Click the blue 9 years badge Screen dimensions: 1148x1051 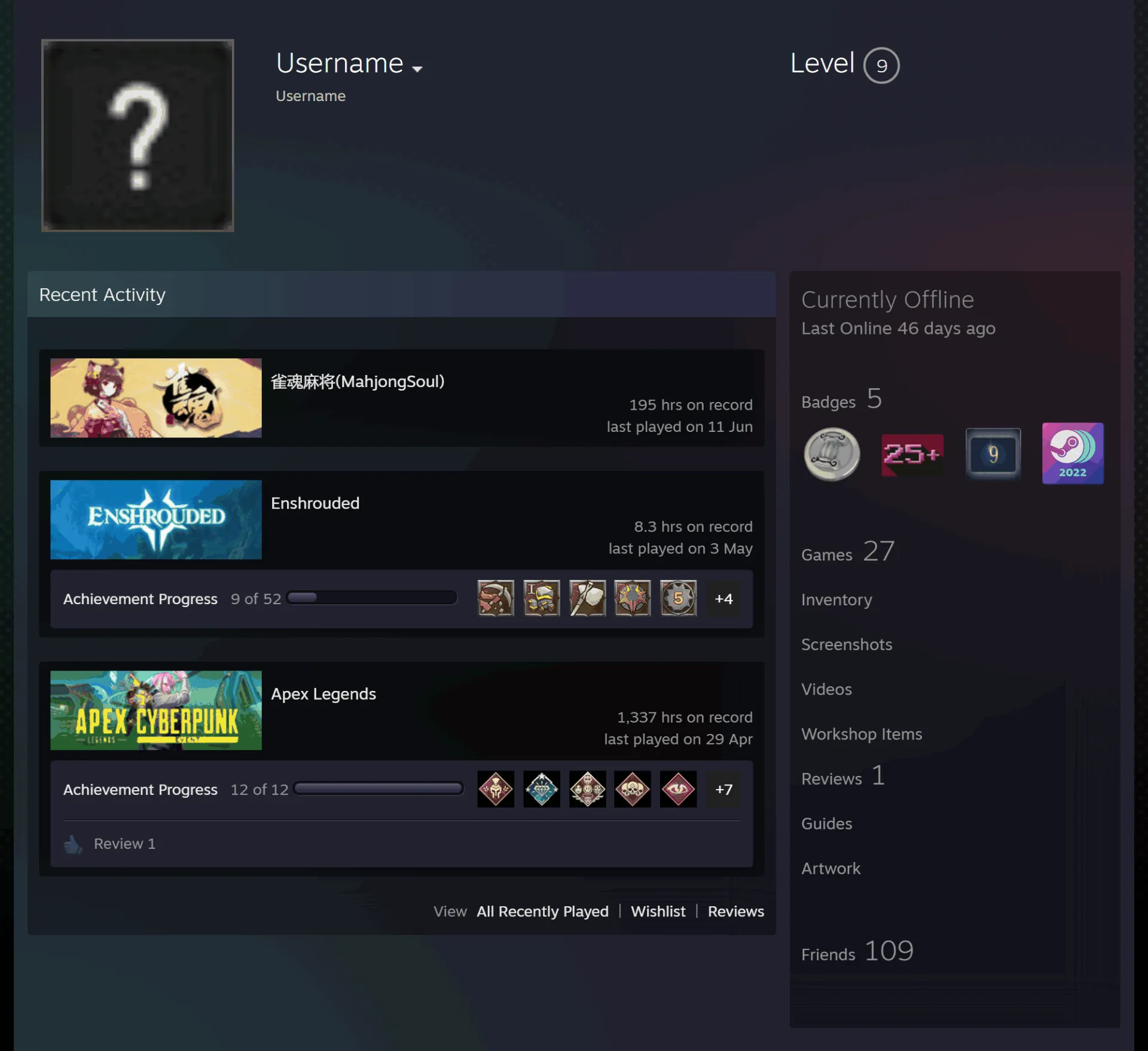993,454
